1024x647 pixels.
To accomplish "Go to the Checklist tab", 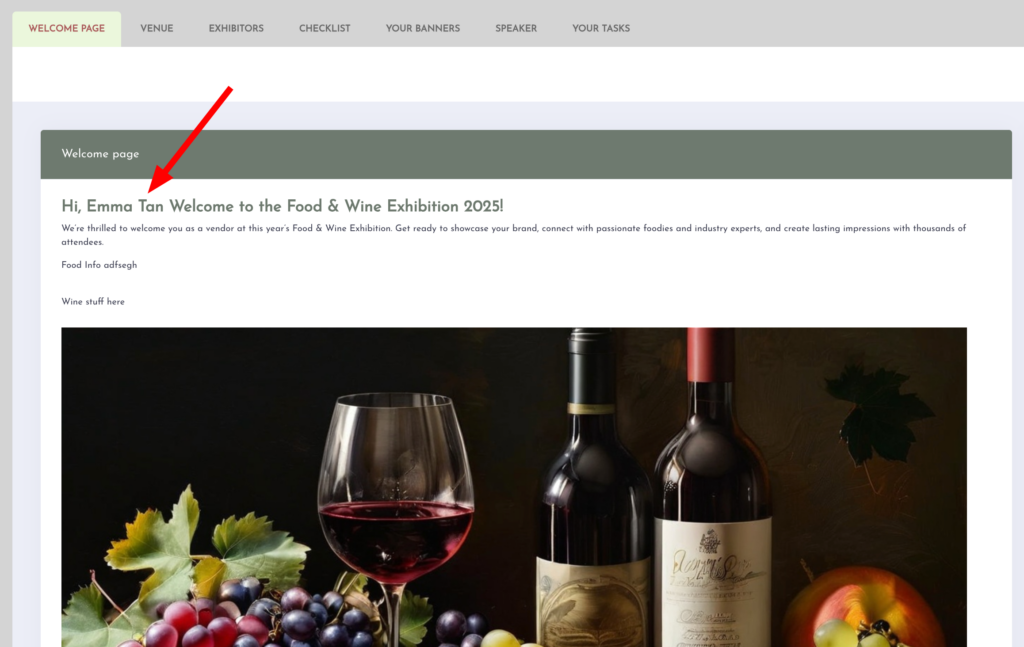I will pos(325,29).
